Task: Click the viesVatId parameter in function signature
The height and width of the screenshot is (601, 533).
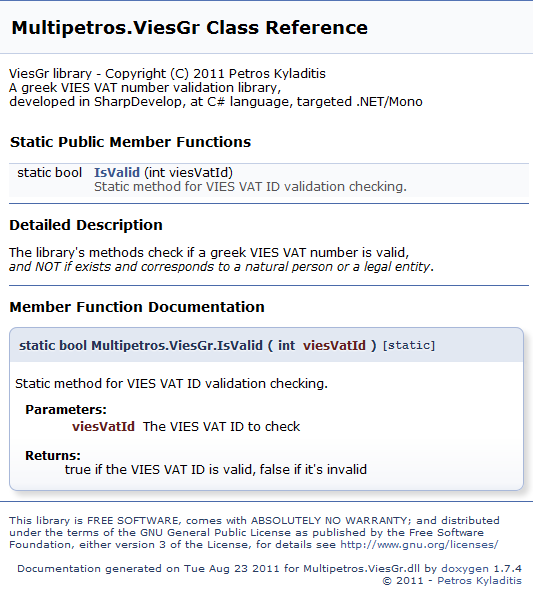Action: point(334,345)
